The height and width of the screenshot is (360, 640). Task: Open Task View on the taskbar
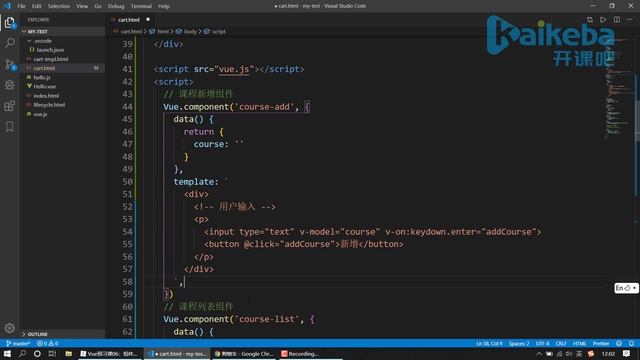point(52,353)
